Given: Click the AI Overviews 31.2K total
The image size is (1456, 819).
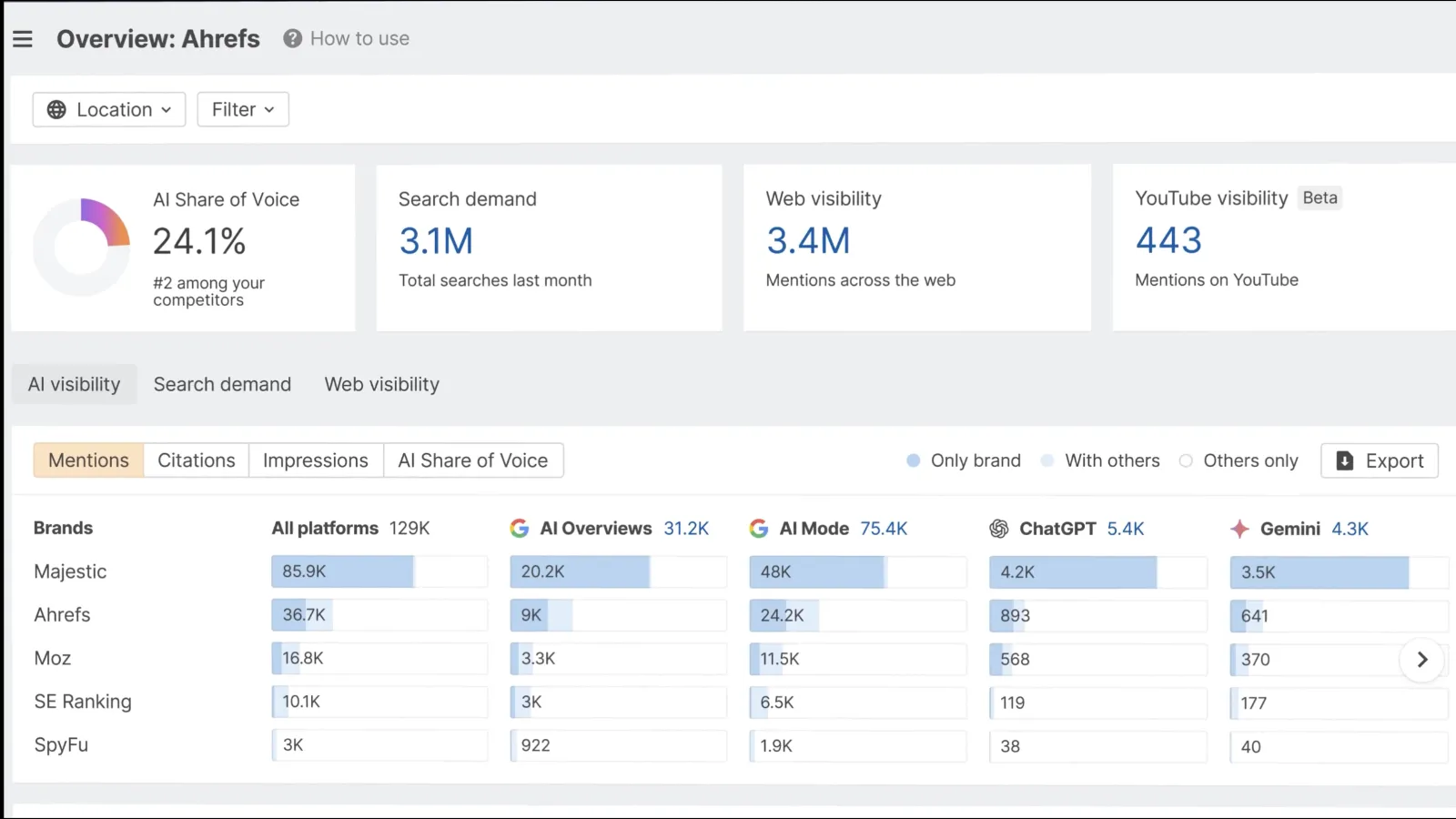Looking at the screenshot, I should 686,529.
